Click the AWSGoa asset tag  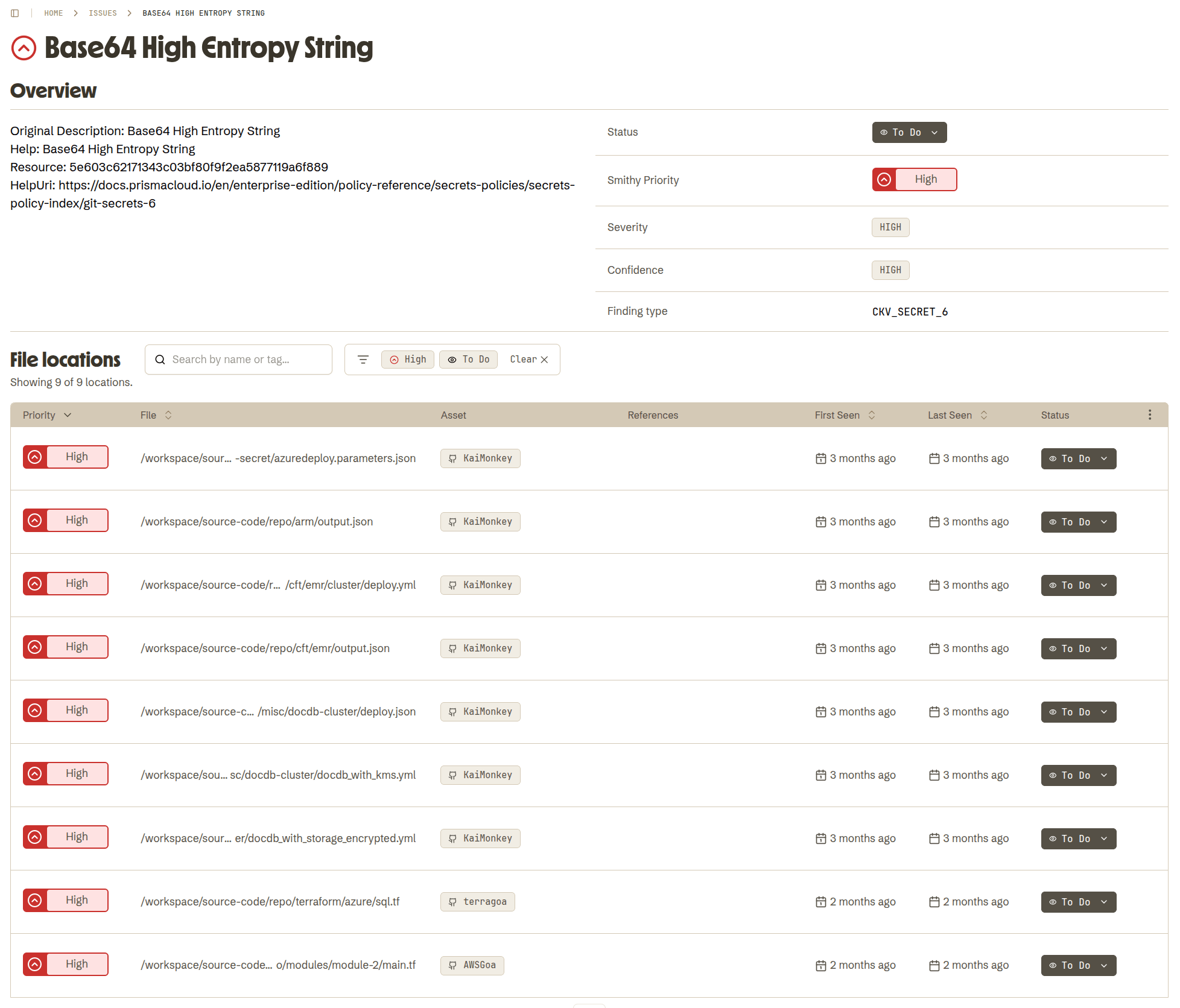(472, 965)
